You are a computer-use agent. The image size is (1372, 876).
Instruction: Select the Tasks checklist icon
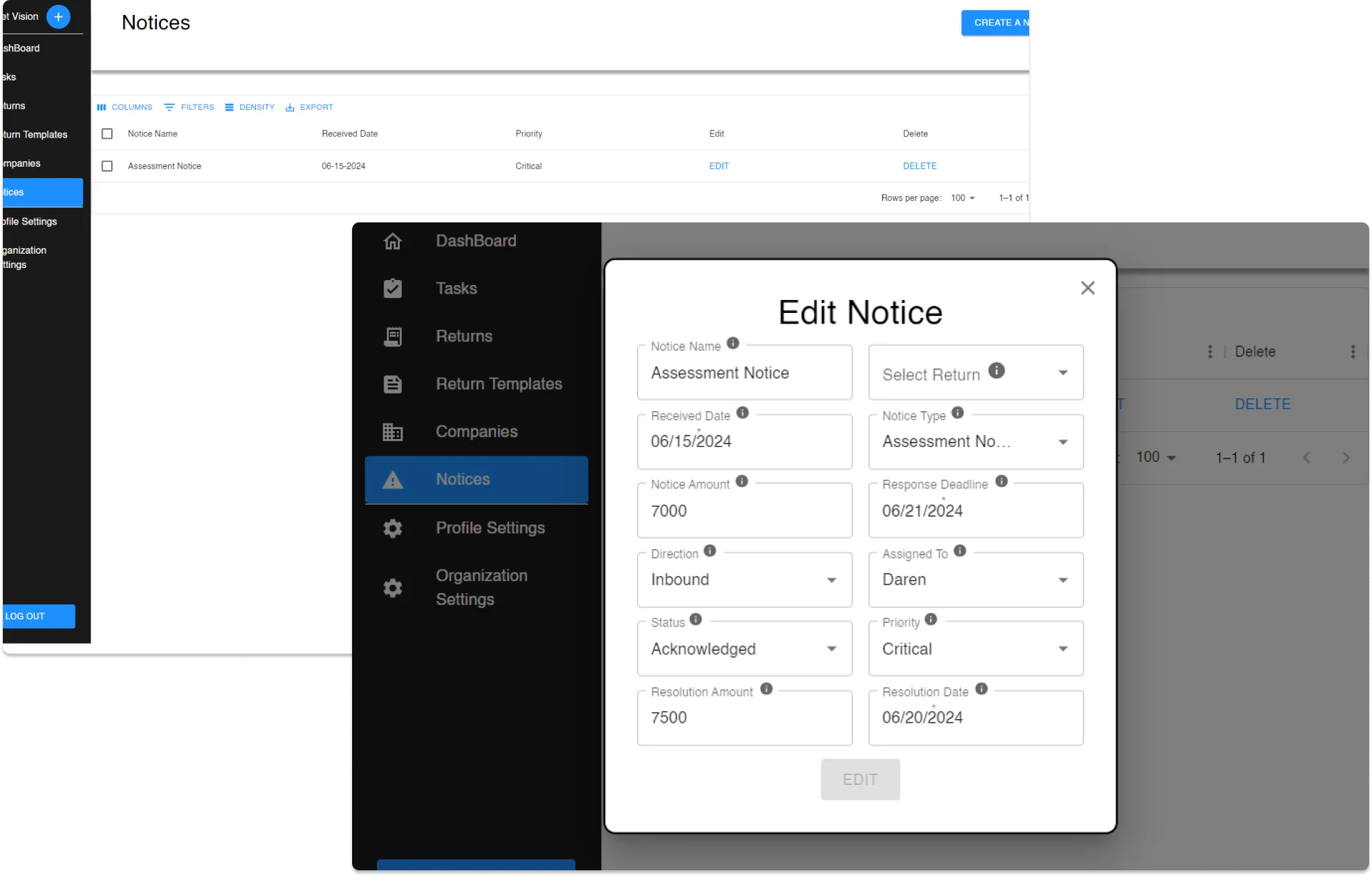pos(392,288)
